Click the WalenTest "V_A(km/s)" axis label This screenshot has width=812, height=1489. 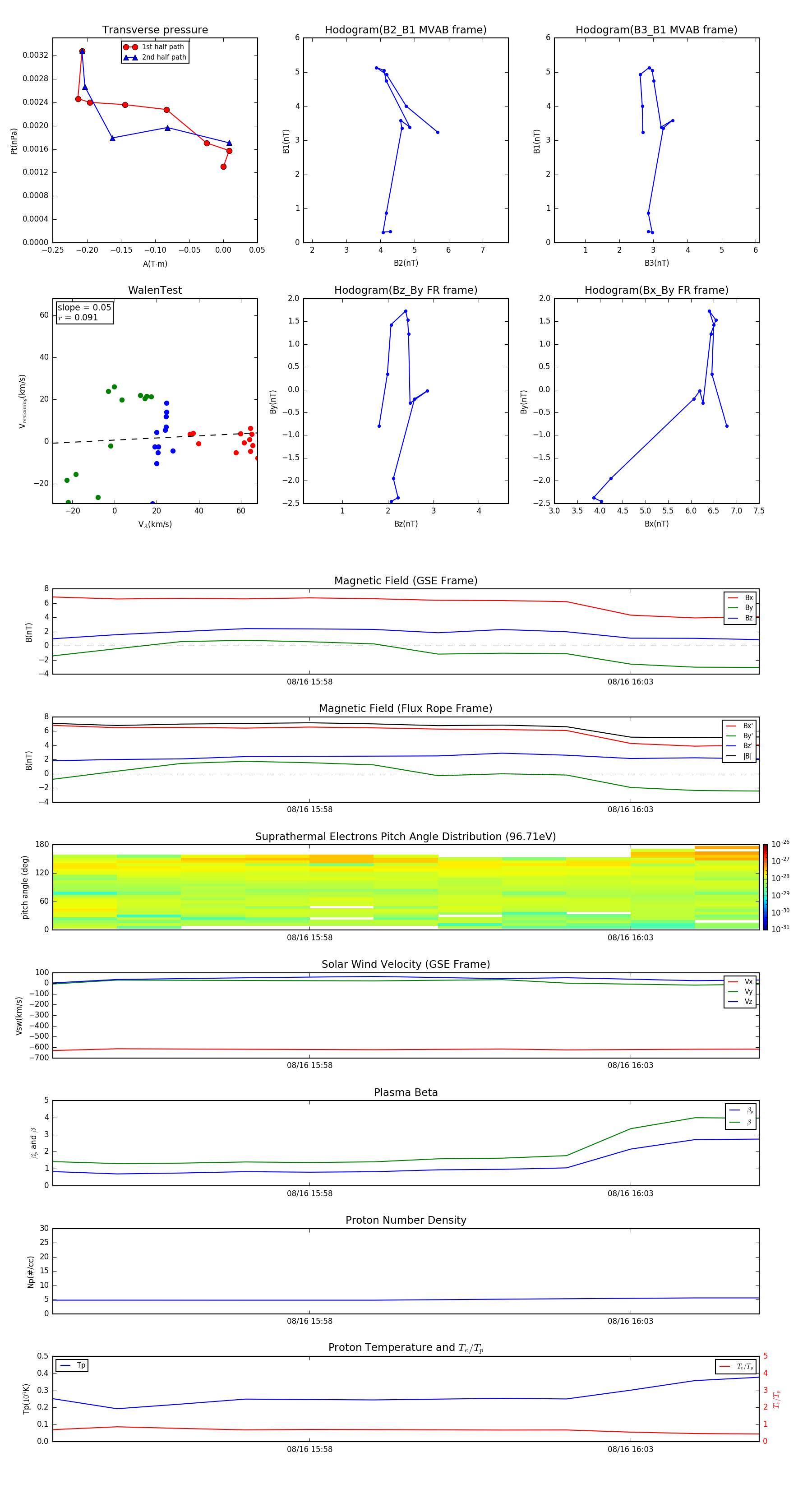(155, 524)
